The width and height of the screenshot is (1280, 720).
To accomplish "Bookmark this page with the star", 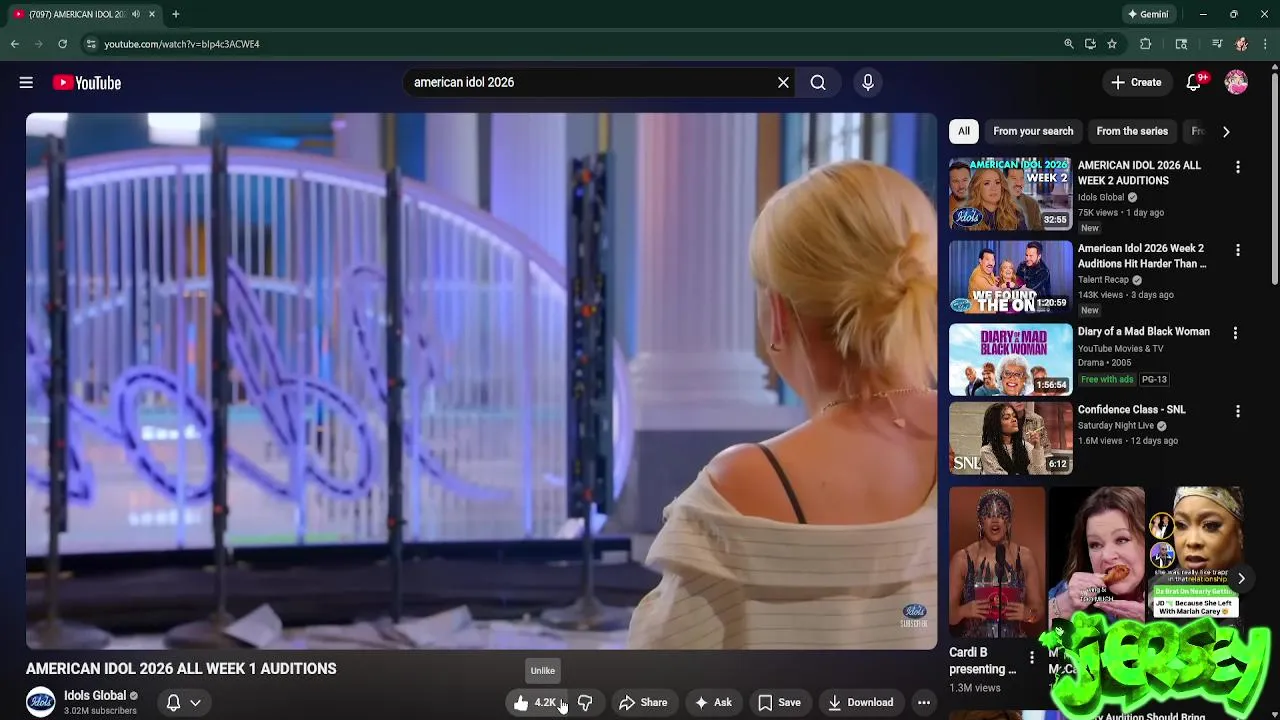I will pos(1111,44).
